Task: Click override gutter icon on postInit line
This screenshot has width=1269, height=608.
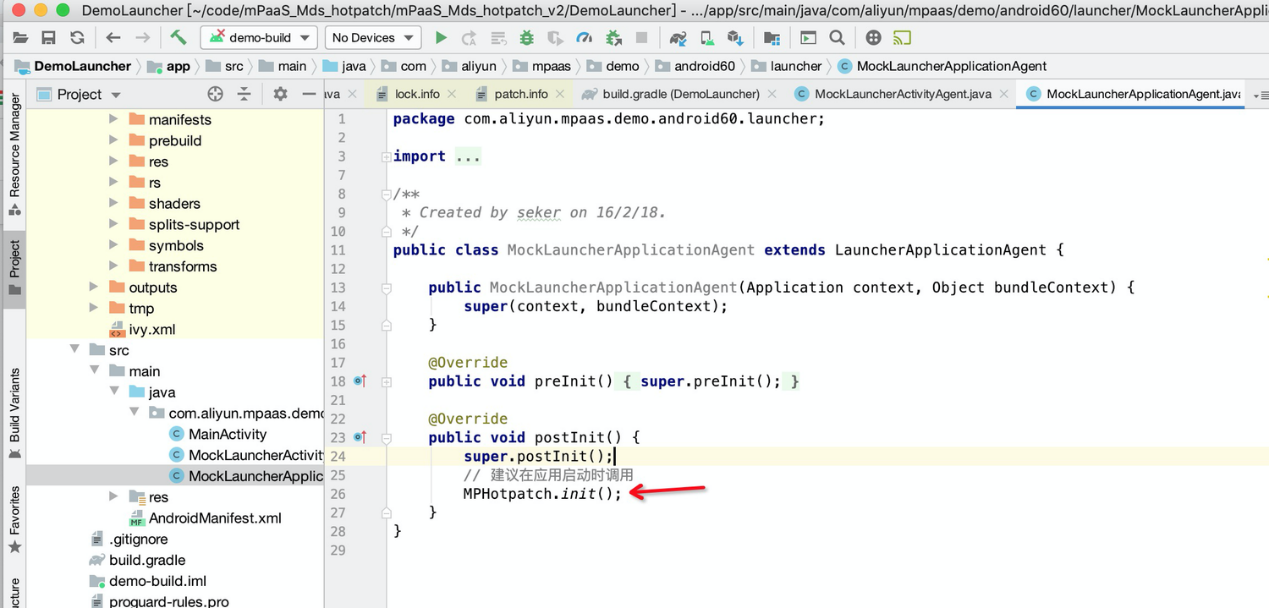Action: pyautogui.click(x=361, y=437)
